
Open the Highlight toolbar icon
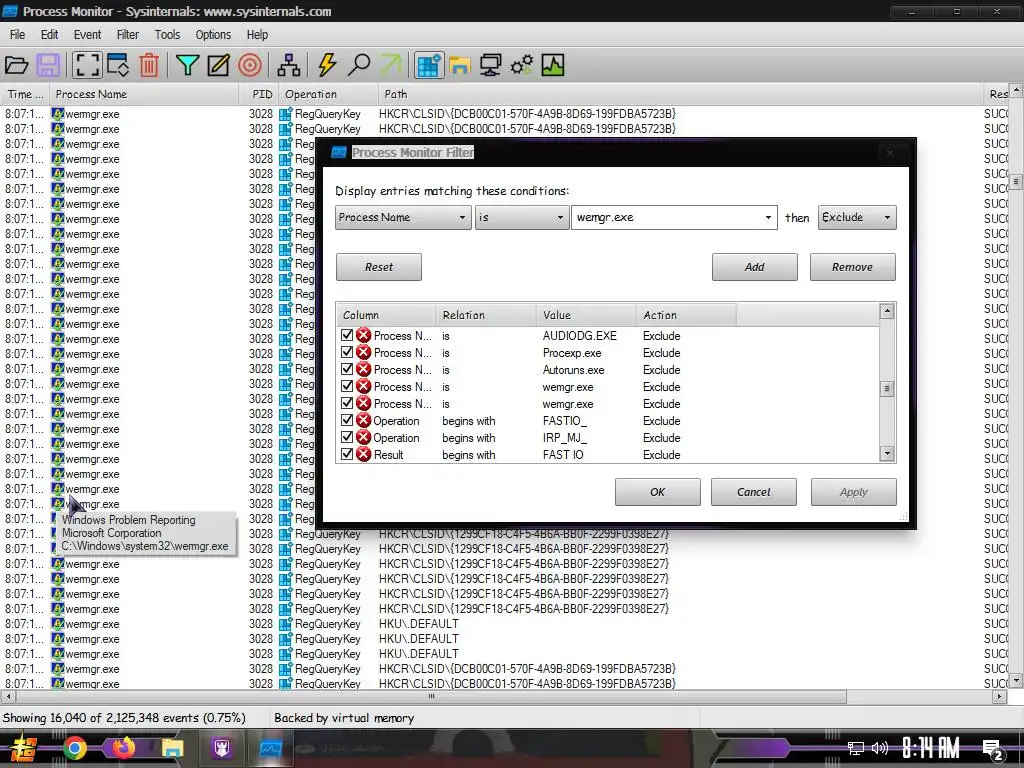pyautogui.click(x=218, y=65)
